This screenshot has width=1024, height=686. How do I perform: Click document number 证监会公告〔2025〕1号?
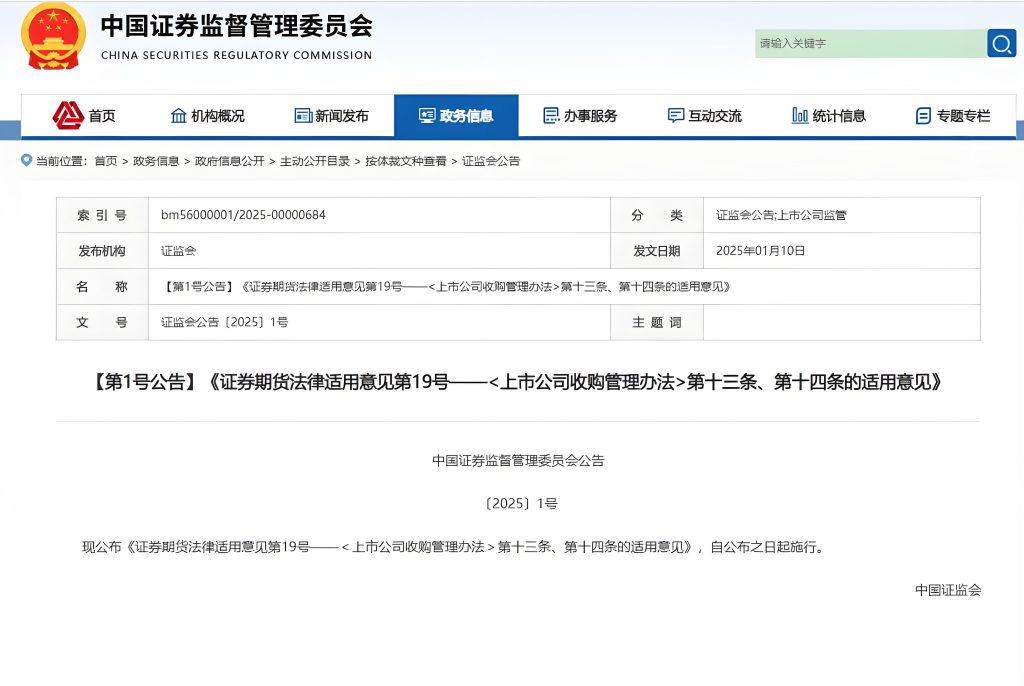coord(225,322)
